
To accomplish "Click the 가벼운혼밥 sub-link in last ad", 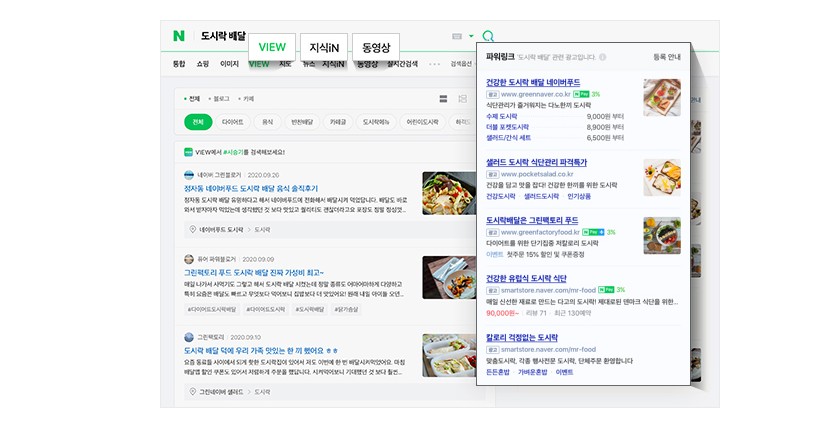I will coord(533,372).
